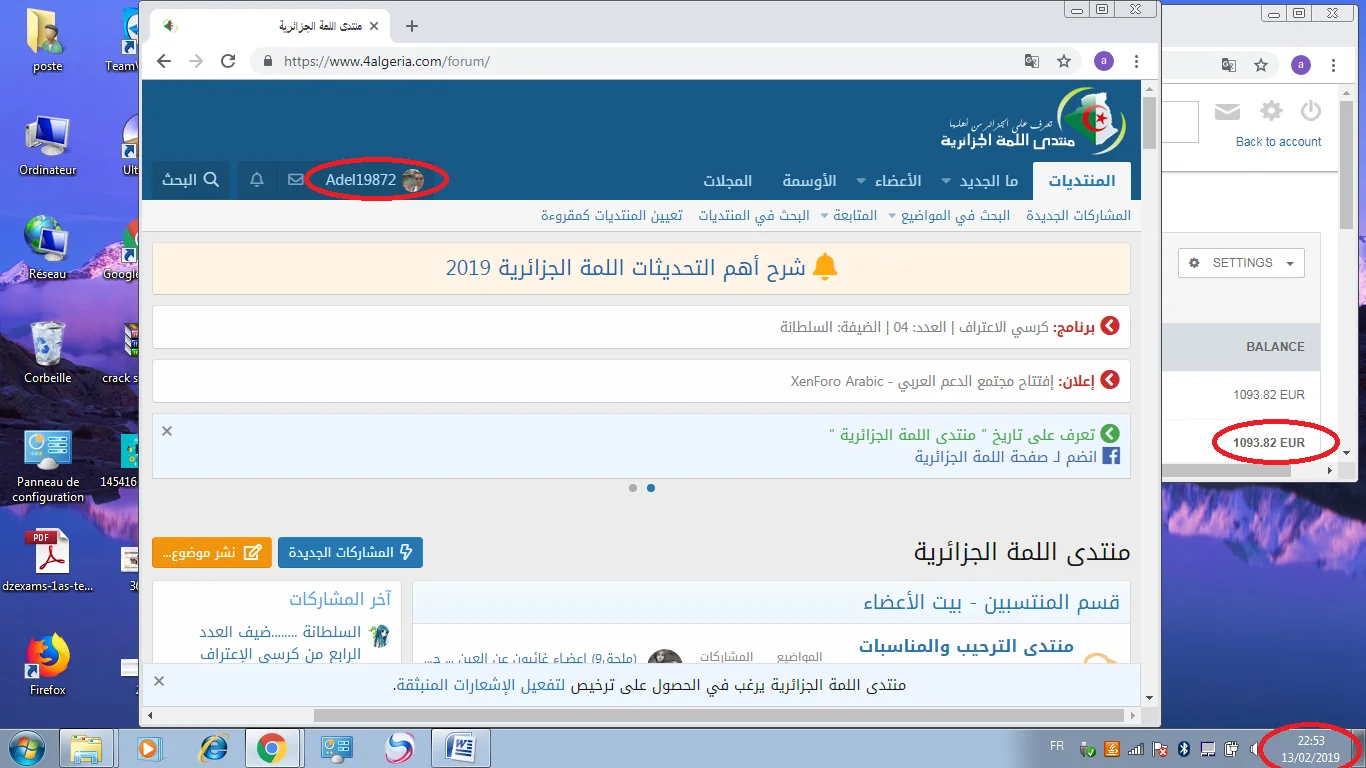Click the power icon in background window
The width and height of the screenshot is (1366, 768).
(1310, 111)
